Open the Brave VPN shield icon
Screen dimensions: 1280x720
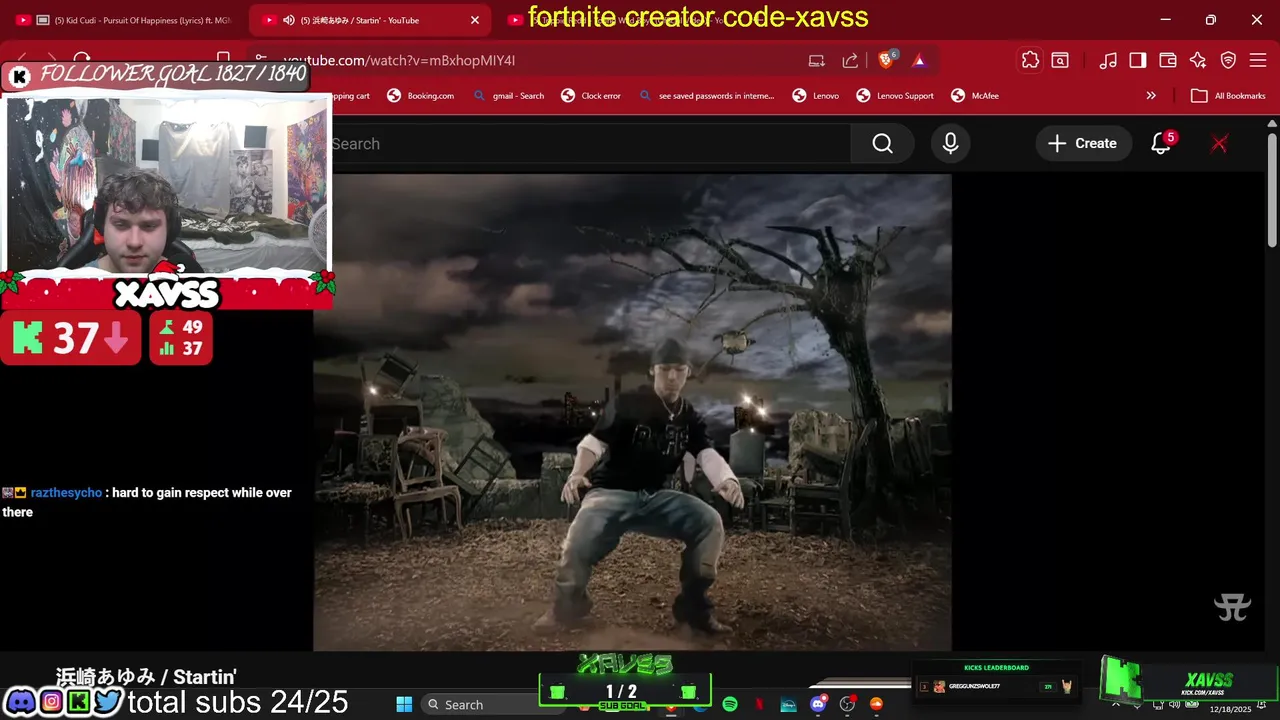pos(1228,61)
